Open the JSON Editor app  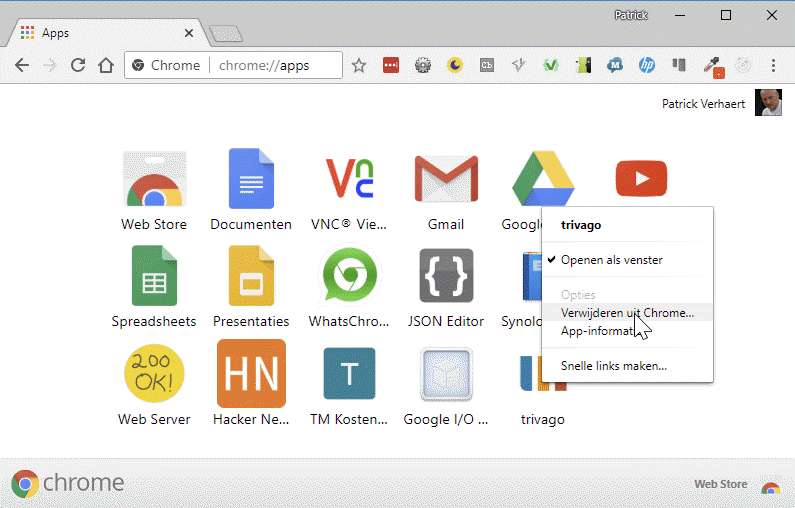click(445, 277)
